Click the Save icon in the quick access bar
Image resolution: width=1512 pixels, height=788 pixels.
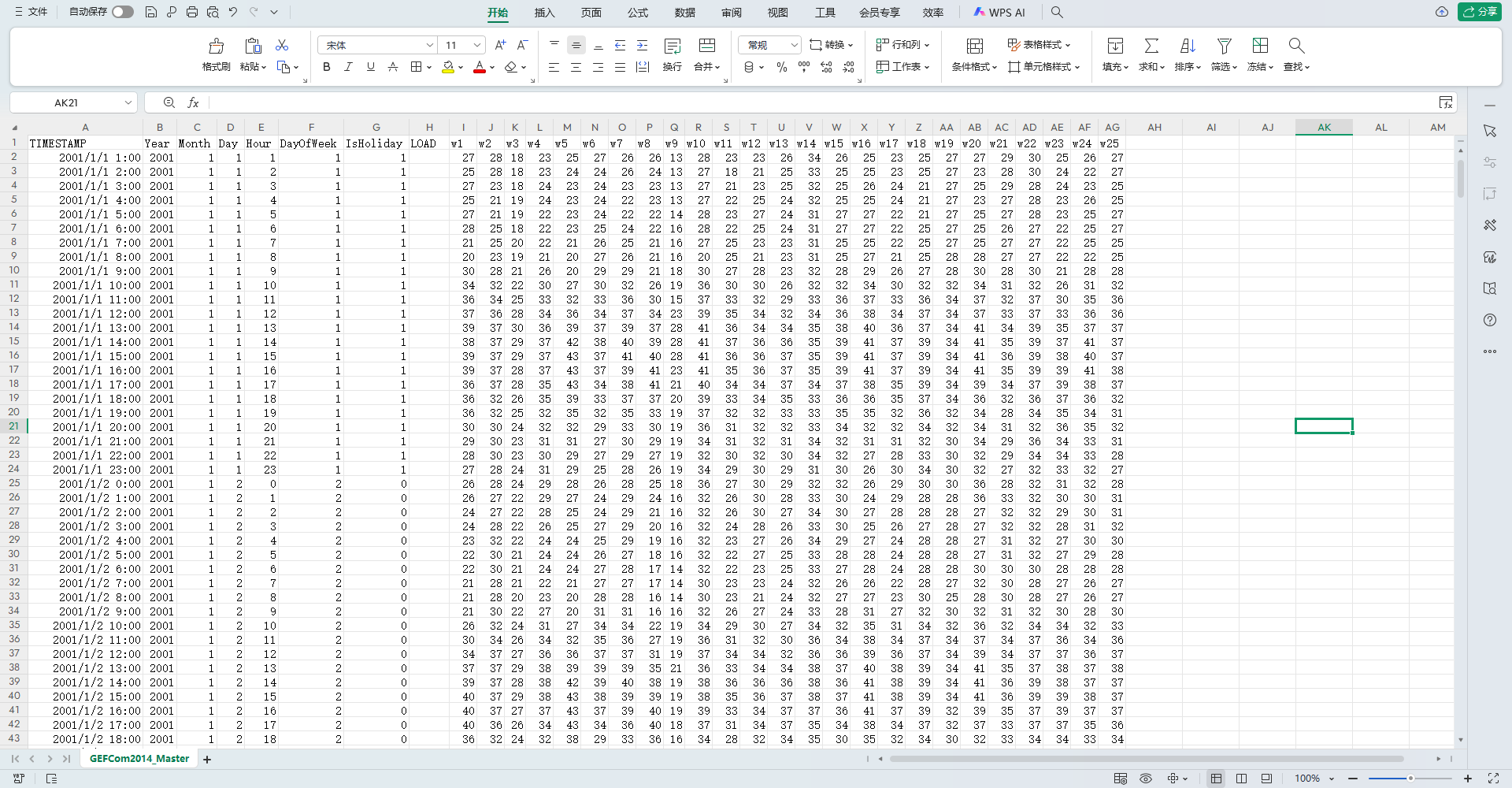151,12
